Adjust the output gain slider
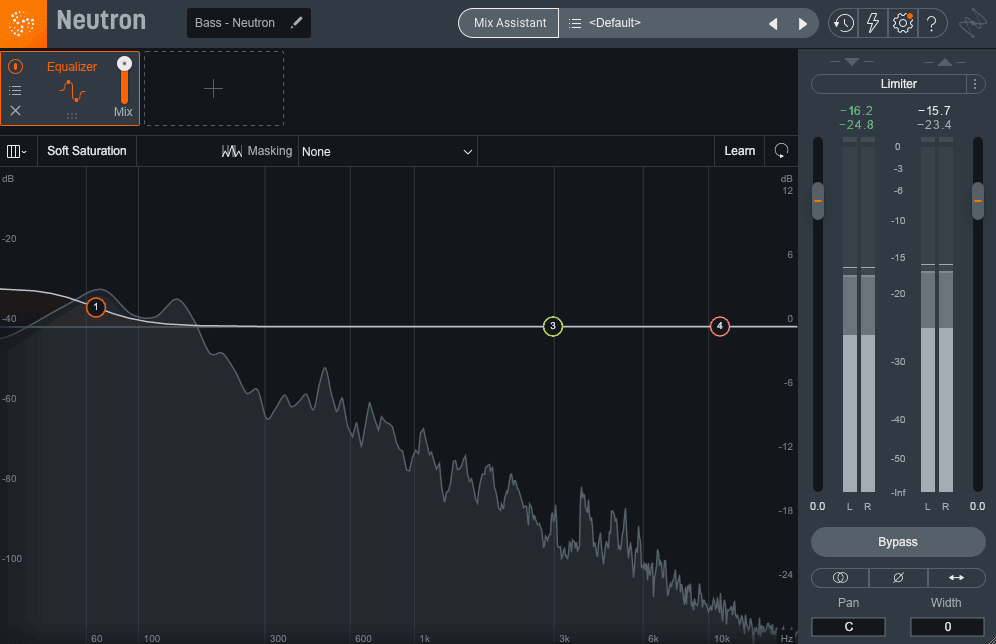Image resolution: width=996 pixels, height=644 pixels. (x=978, y=201)
